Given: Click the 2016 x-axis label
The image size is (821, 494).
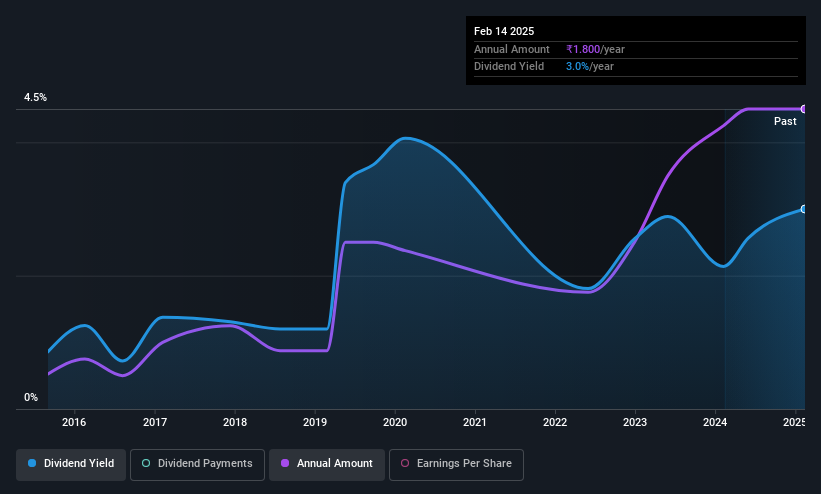Looking at the screenshot, I should [74, 422].
